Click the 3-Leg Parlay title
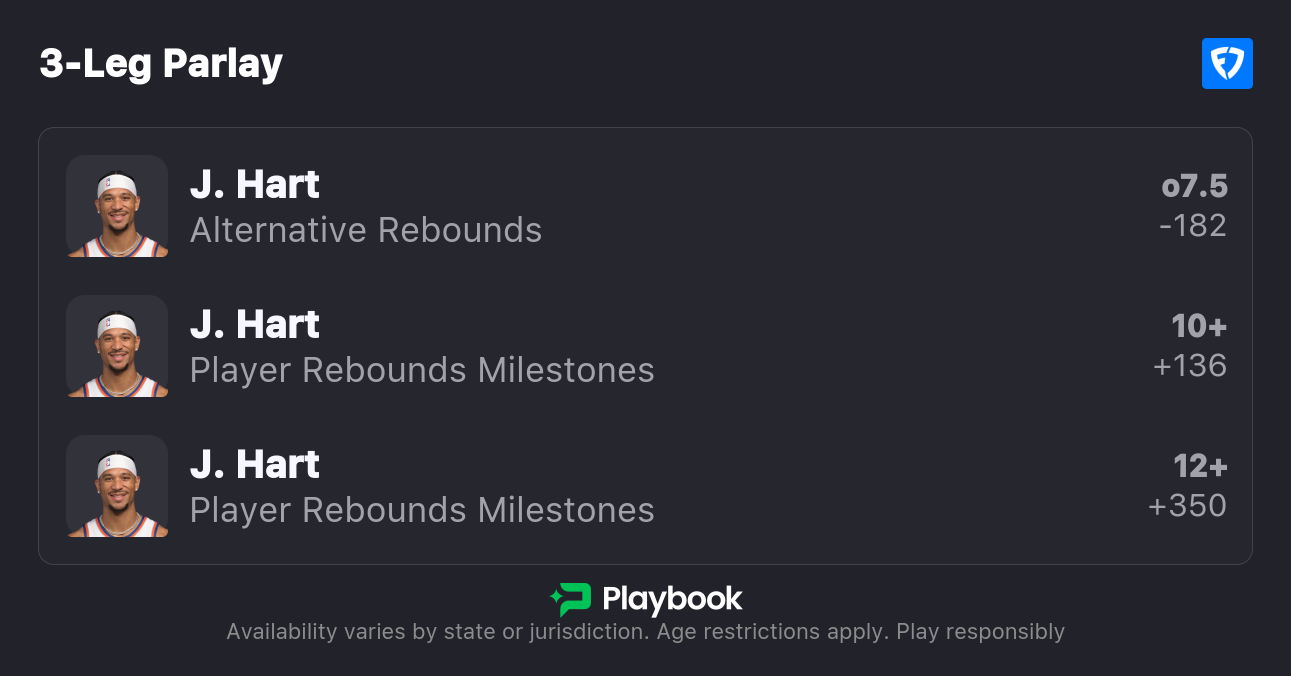Viewport: 1291px width, 676px height. point(161,64)
